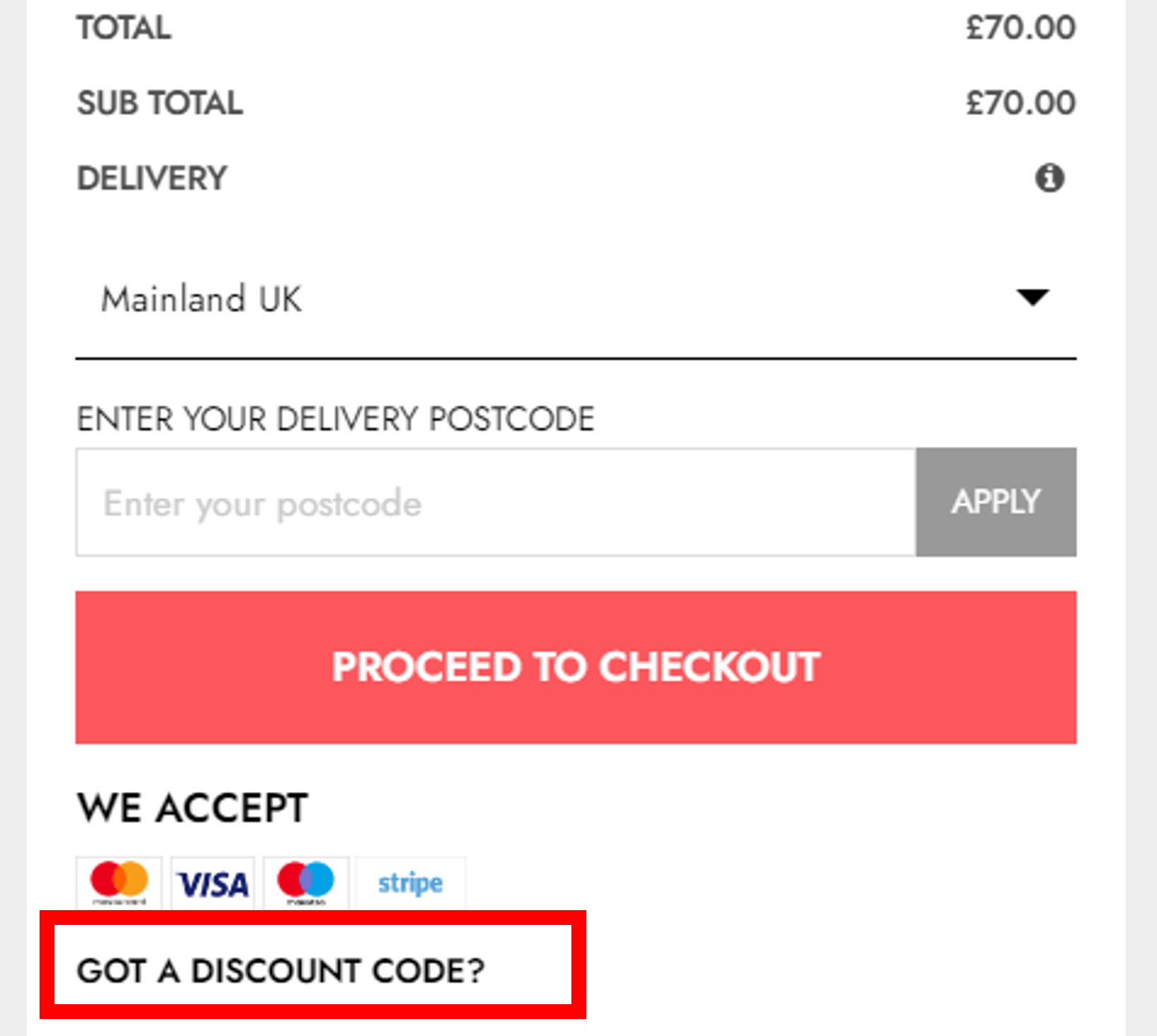Click the delivery information icon
The height and width of the screenshot is (1036, 1157).
coord(1050,177)
